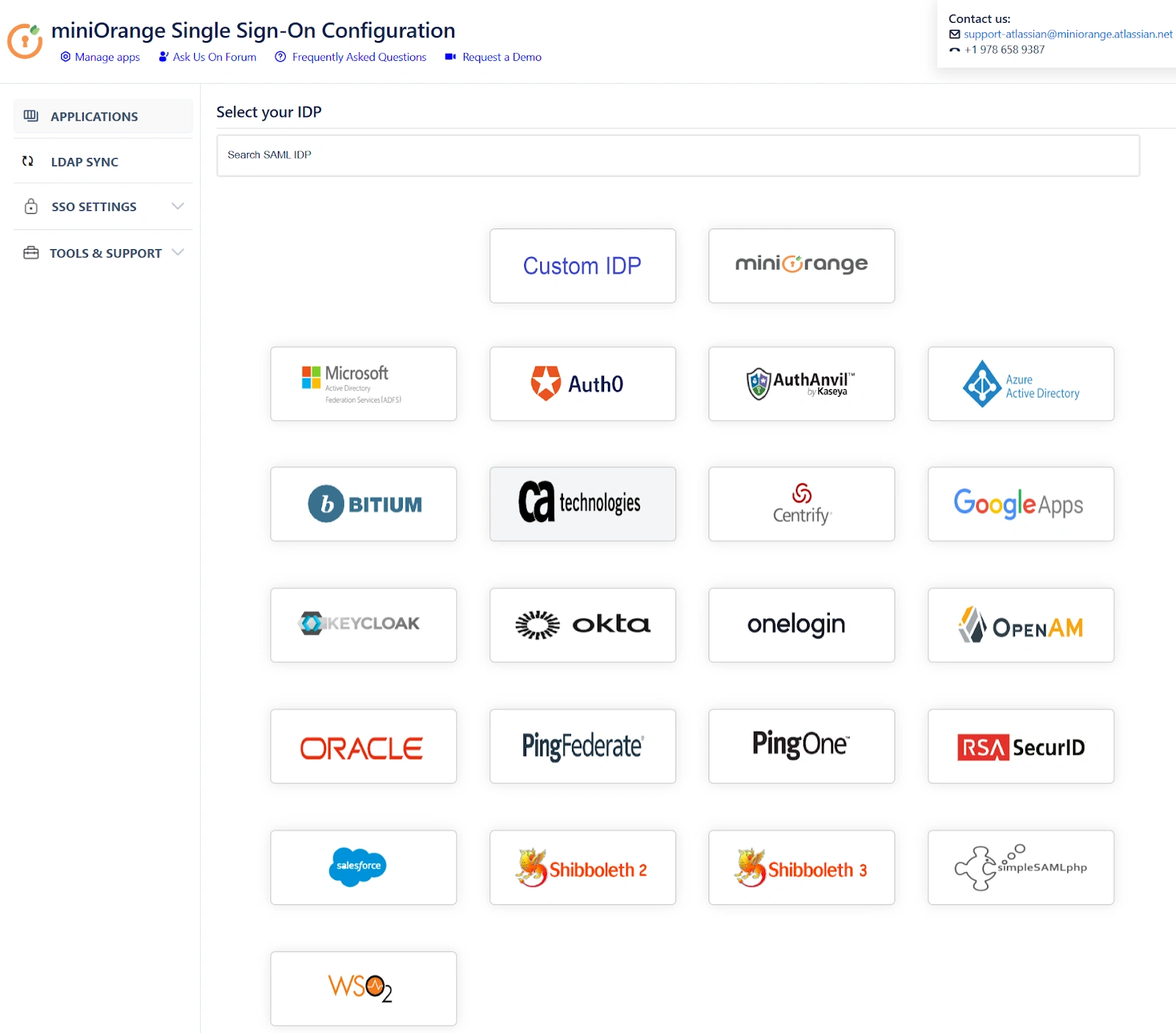The width and height of the screenshot is (1176, 1033).
Task: Pick RSA SecurID as IDP
Action: click(1021, 746)
